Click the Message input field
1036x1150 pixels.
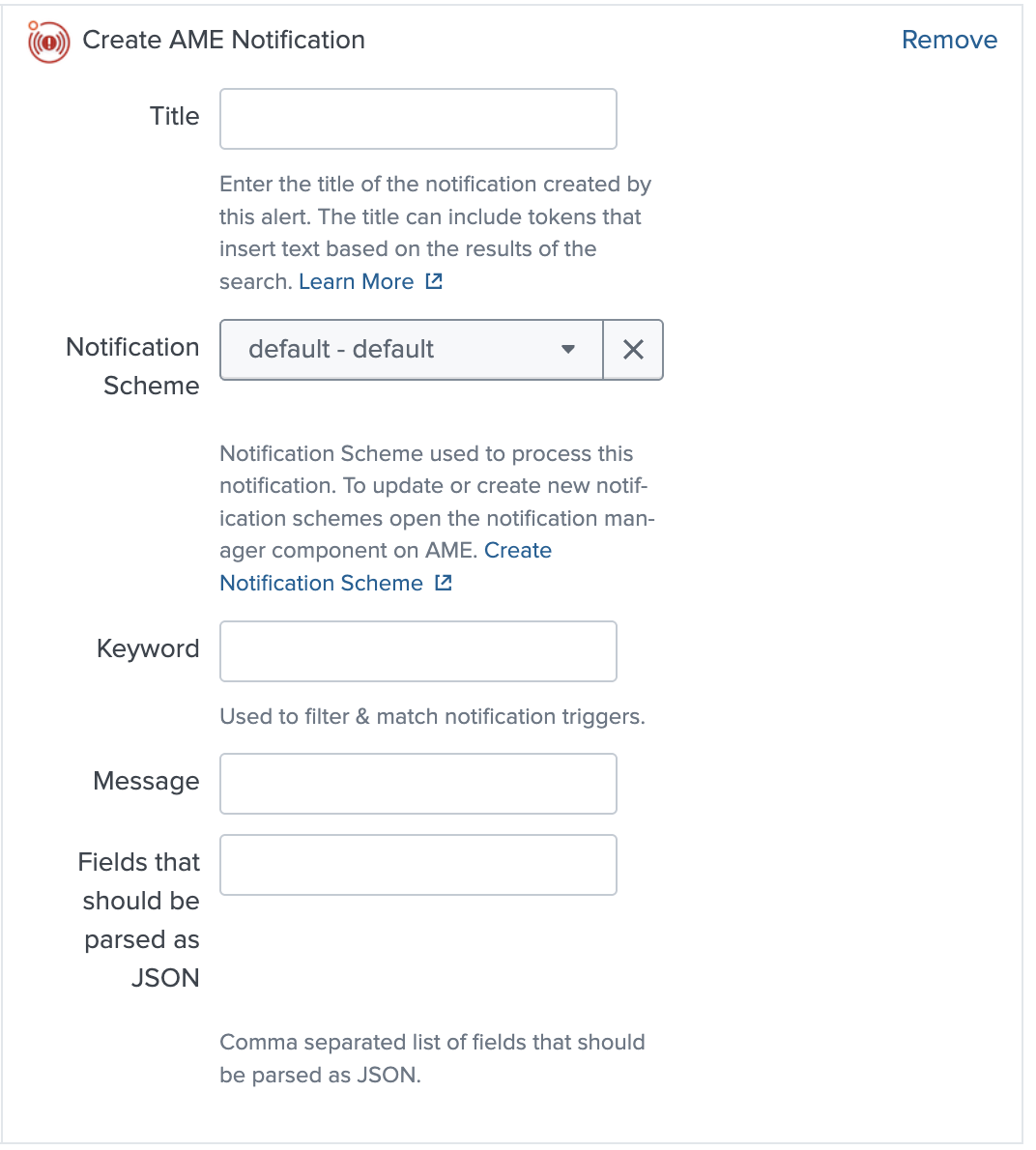417,783
